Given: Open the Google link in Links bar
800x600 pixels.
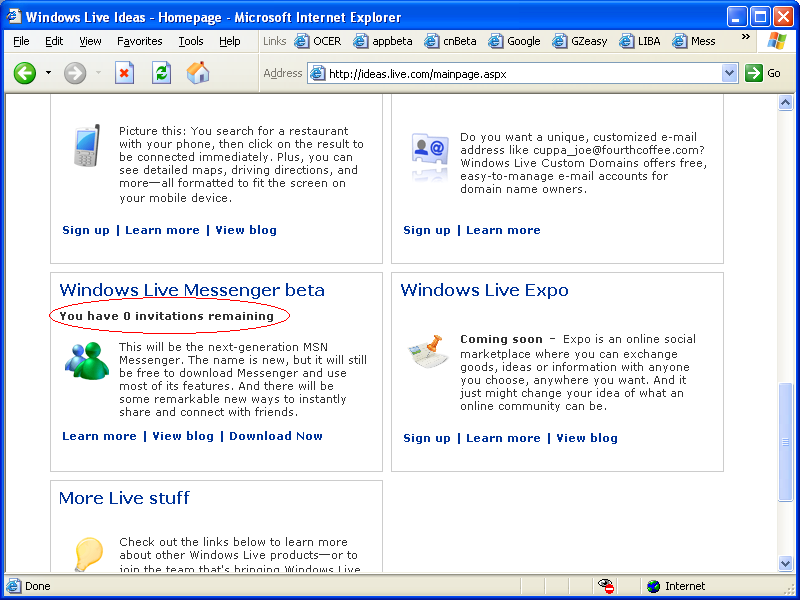Looking at the screenshot, I should click(515, 41).
